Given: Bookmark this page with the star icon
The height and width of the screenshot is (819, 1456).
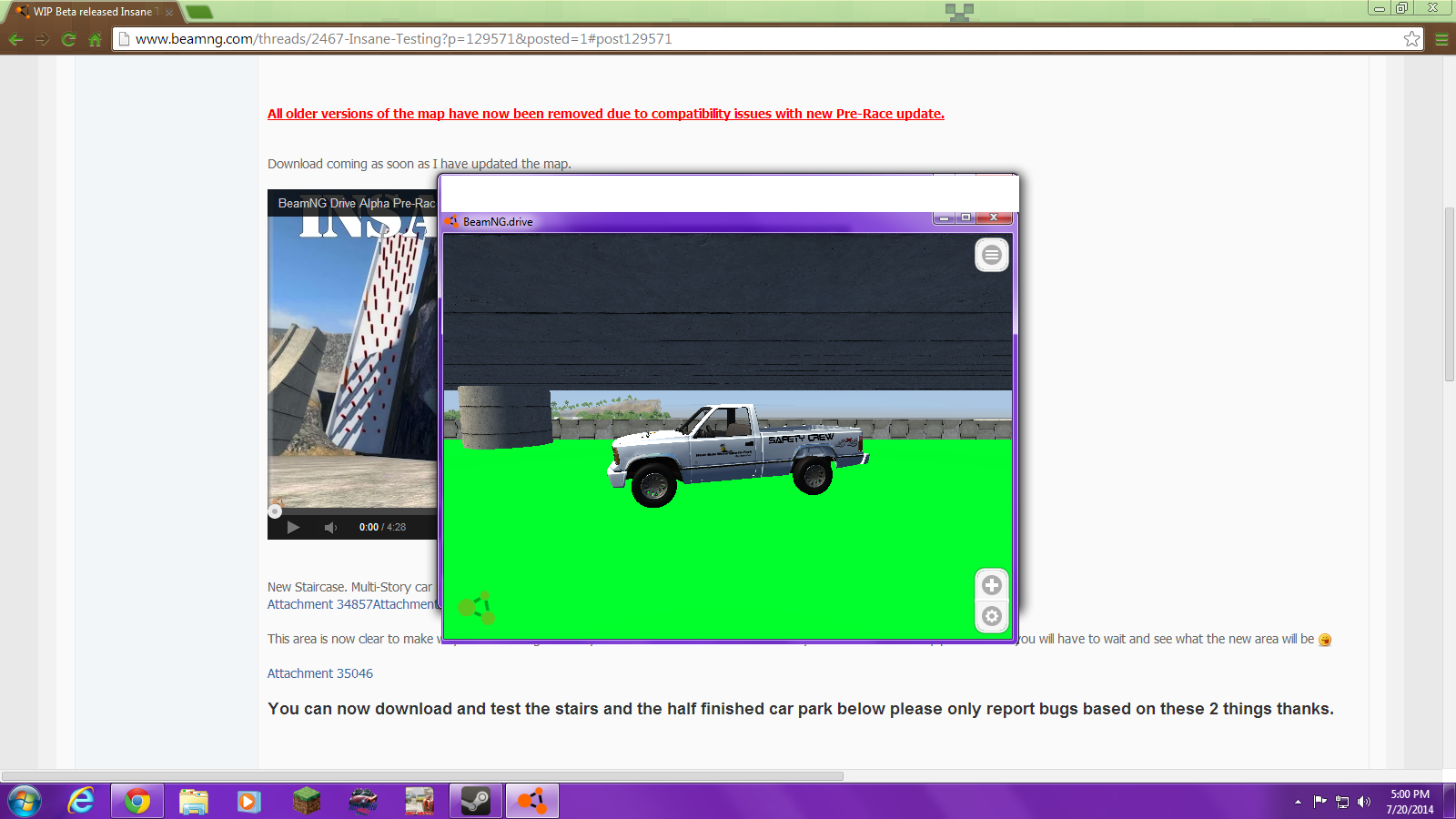Looking at the screenshot, I should click(x=1411, y=39).
